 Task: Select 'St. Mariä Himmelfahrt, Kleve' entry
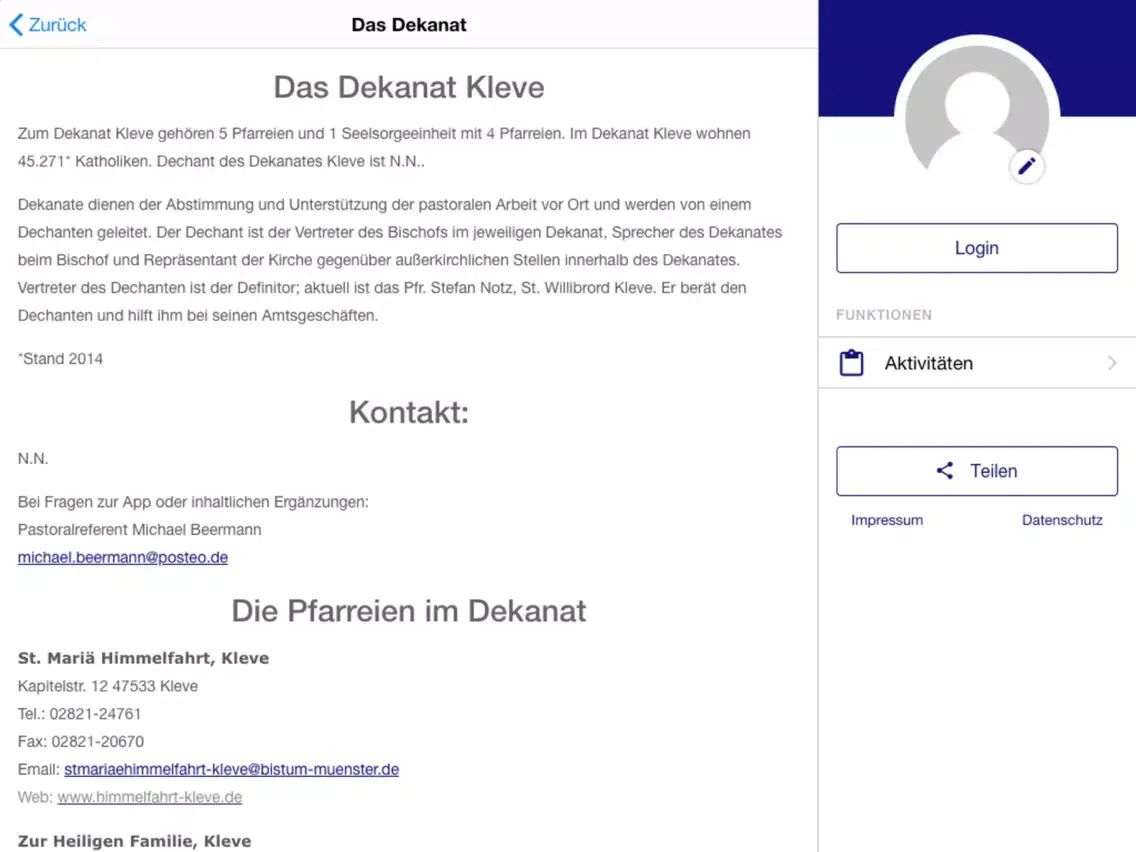(143, 658)
